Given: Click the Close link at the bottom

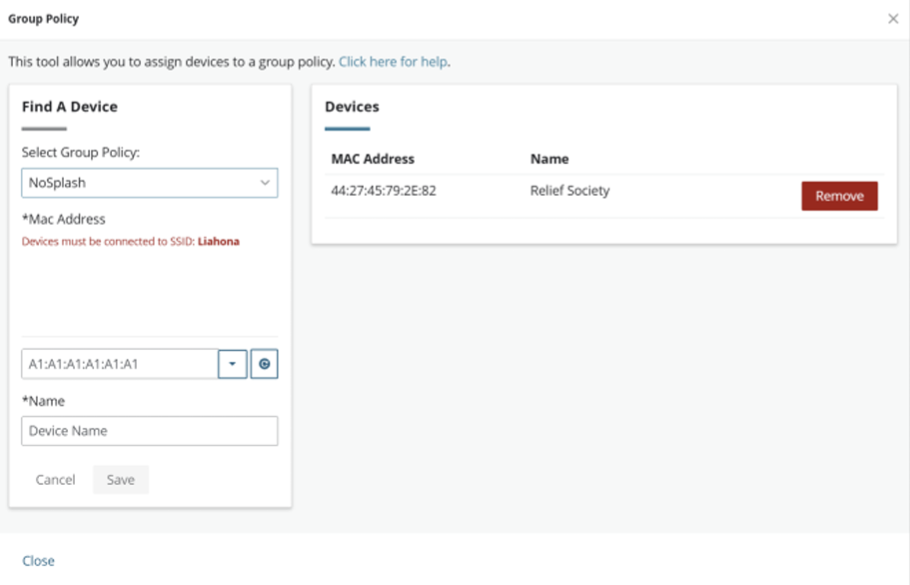Looking at the screenshot, I should coord(38,561).
